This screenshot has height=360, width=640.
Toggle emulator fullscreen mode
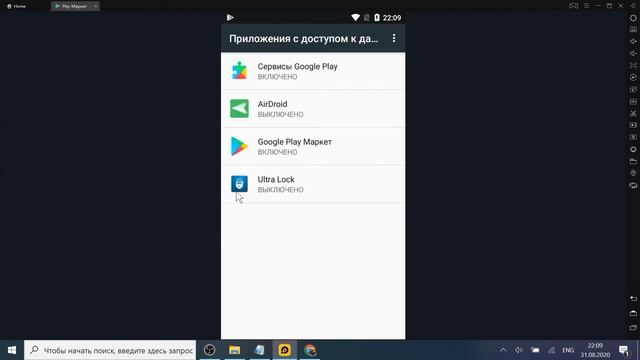(x=633, y=65)
